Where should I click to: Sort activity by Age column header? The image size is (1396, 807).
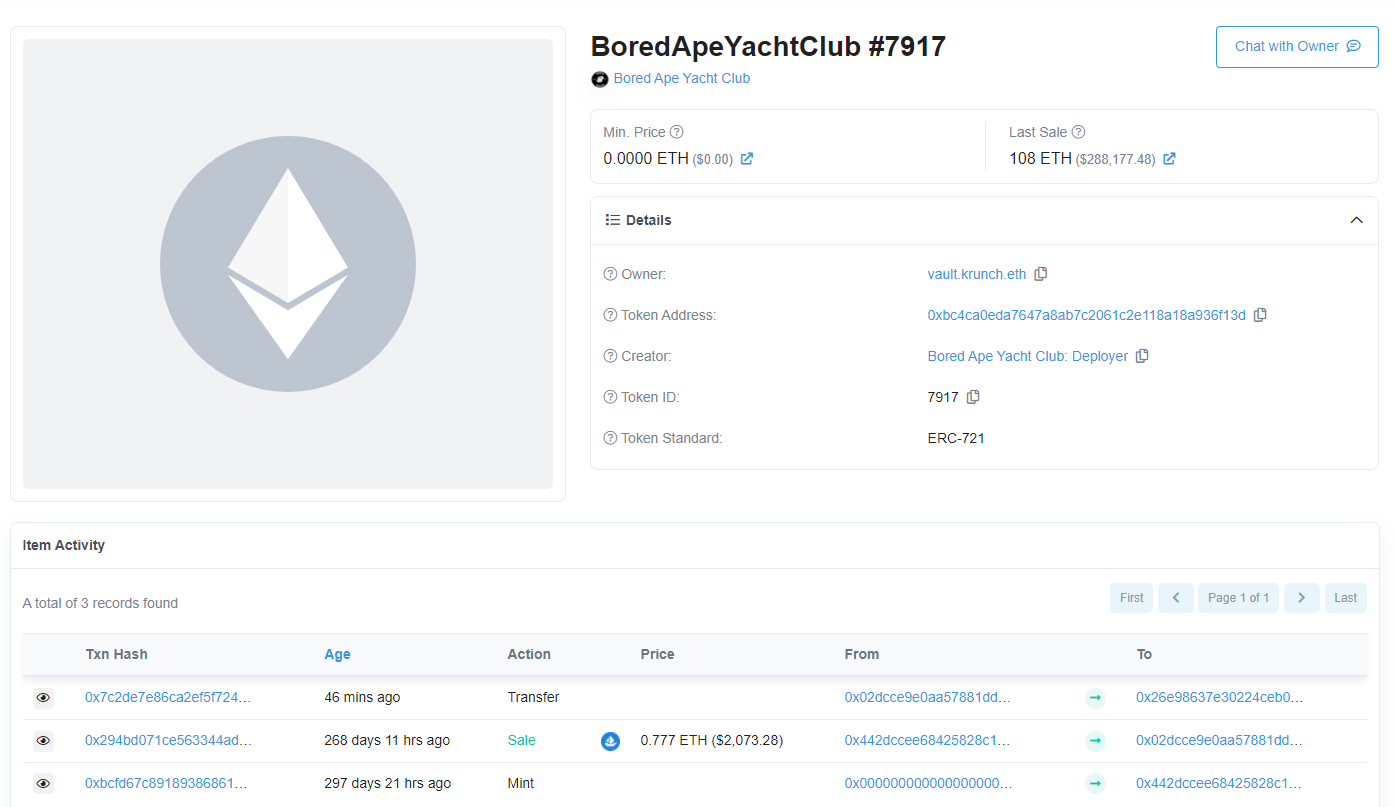pos(337,654)
